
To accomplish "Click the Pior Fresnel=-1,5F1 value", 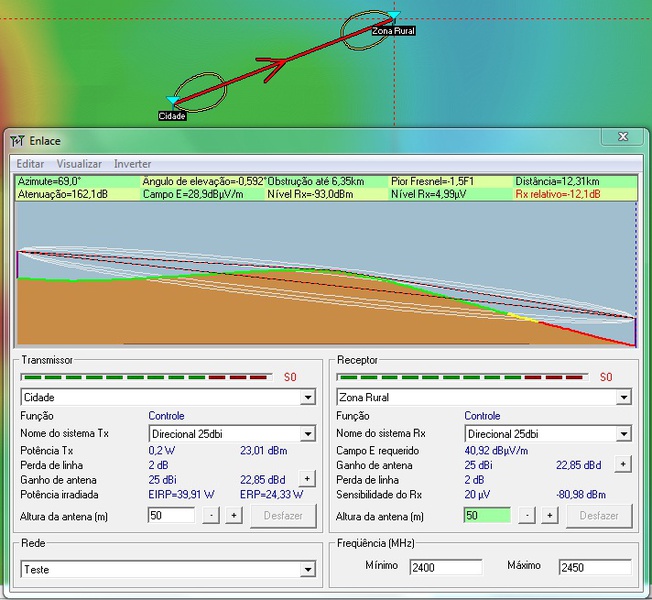I will tap(432, 181).
